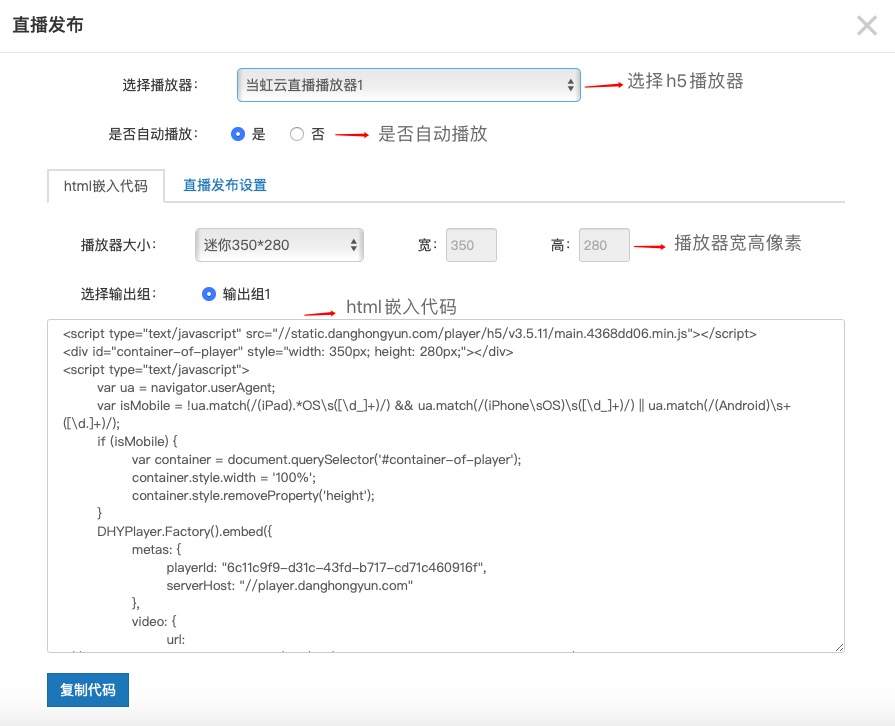
Task: Click inside the html embed code textarea
Action: (446, 486)
